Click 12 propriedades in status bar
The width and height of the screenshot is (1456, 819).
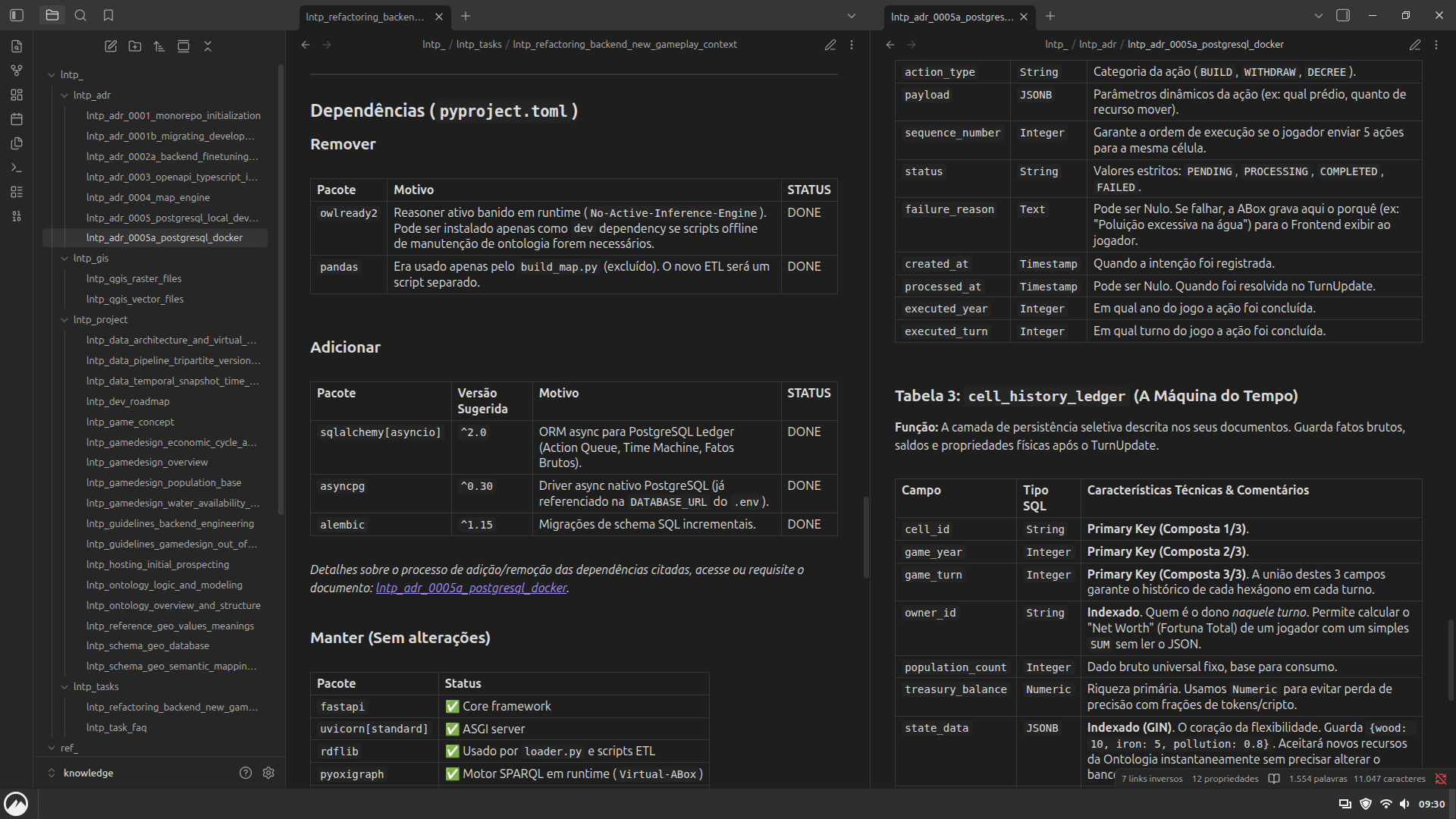pyautogui.click(x=1225, y=779)
